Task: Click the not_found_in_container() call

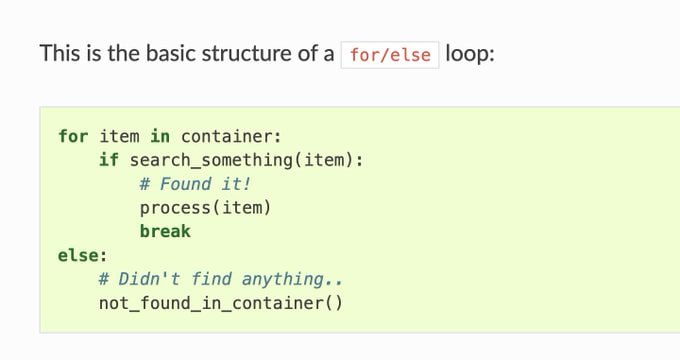Action: click(221, 303)
